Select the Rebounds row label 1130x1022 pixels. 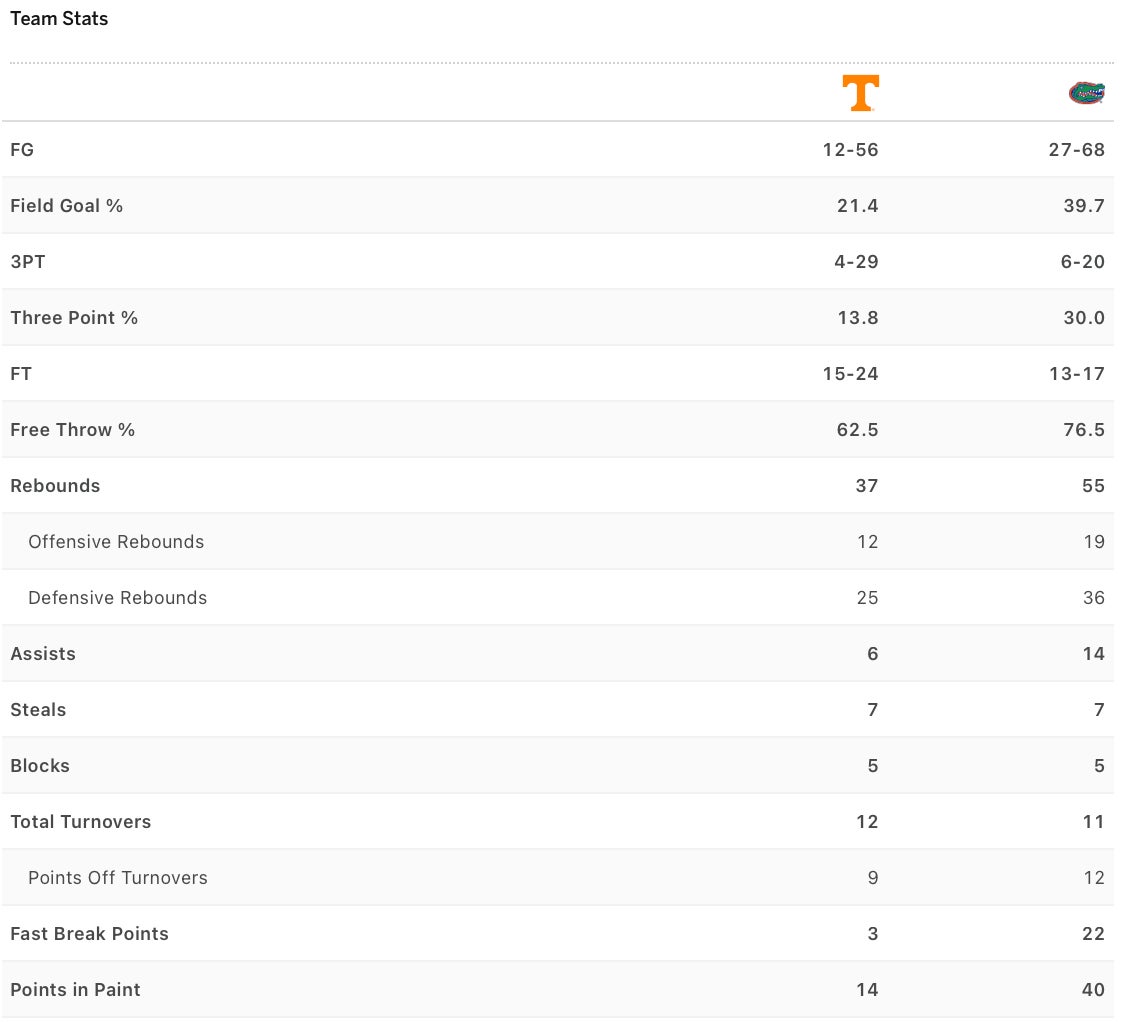[55, 486]
